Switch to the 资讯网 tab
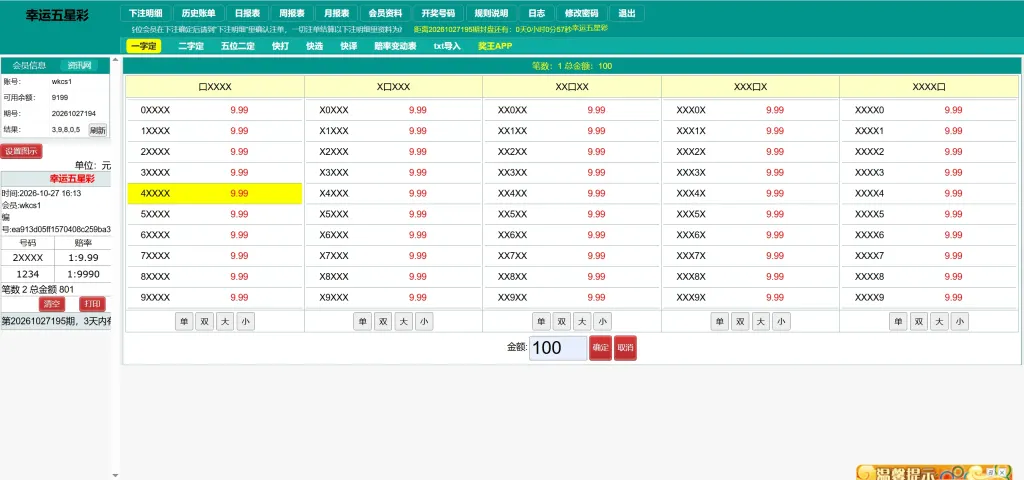Viewport: 1024px width, 480px height. [x=79, y=65]
